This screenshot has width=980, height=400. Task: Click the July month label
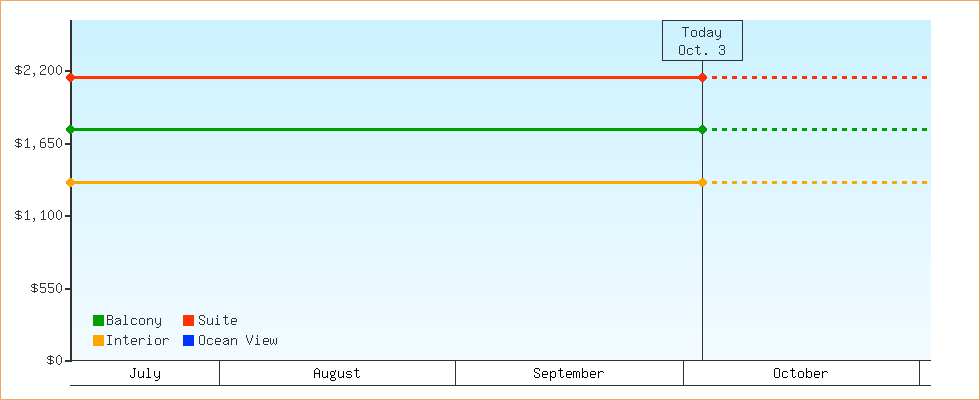(145, 374)
